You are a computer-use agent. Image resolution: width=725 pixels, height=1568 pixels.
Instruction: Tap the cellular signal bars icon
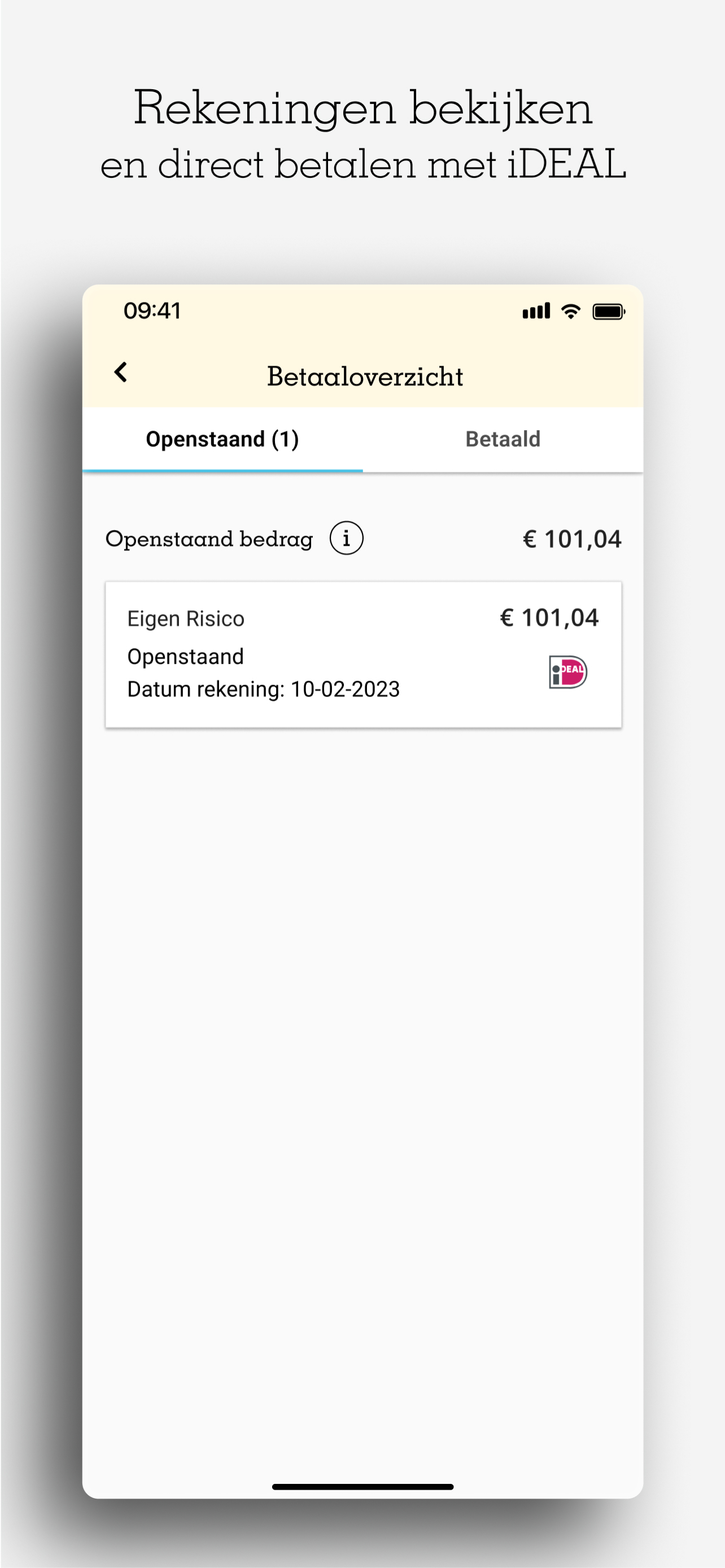(x=536, y=311)
